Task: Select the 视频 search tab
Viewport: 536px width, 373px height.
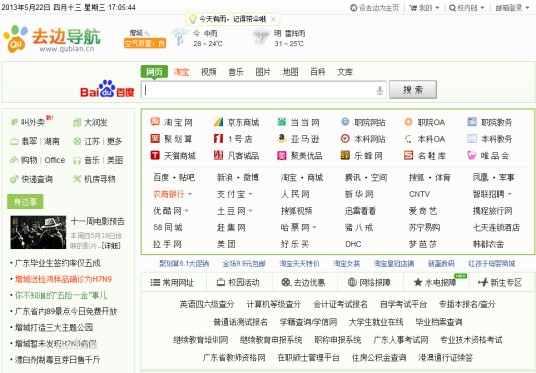Action: [x=209, y=72]
